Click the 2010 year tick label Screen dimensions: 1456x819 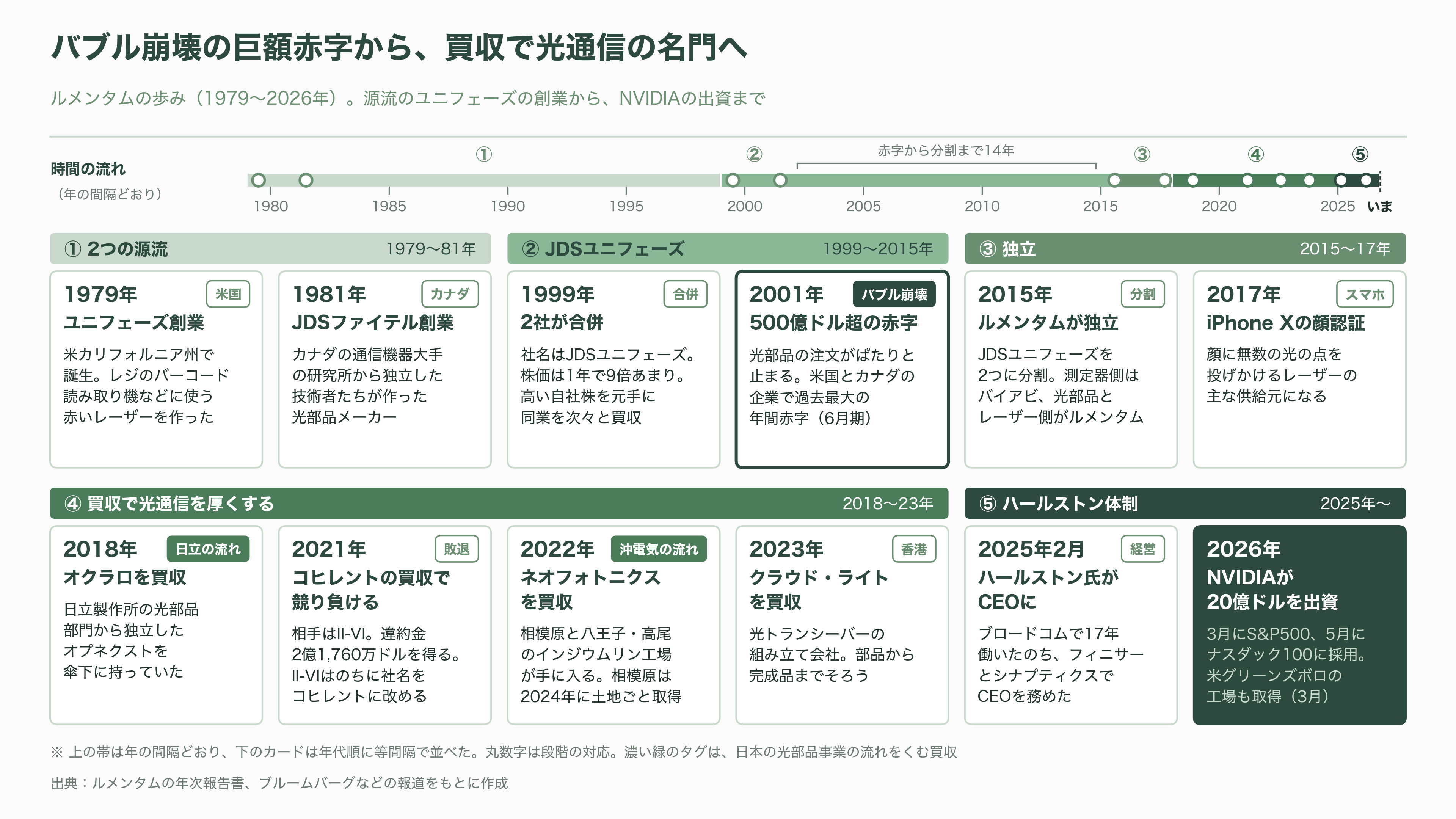pyautogui.click(x=982, y=206)
